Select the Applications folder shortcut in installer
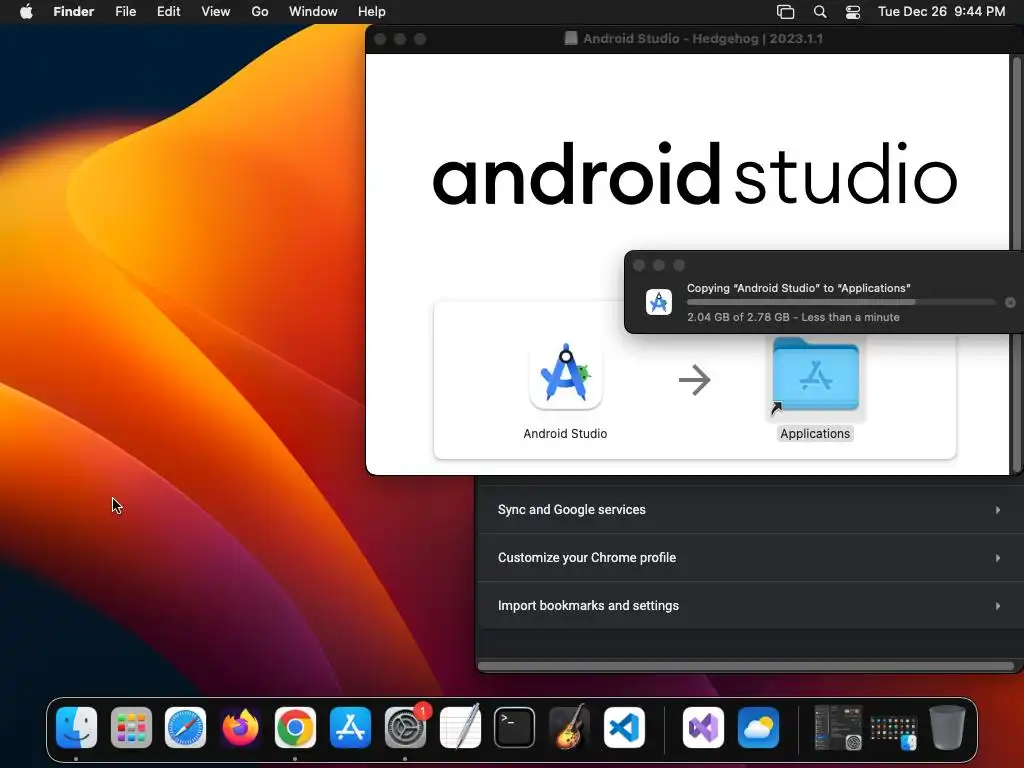The width and height of the screenshot is (1024, 768). point(815,376)
